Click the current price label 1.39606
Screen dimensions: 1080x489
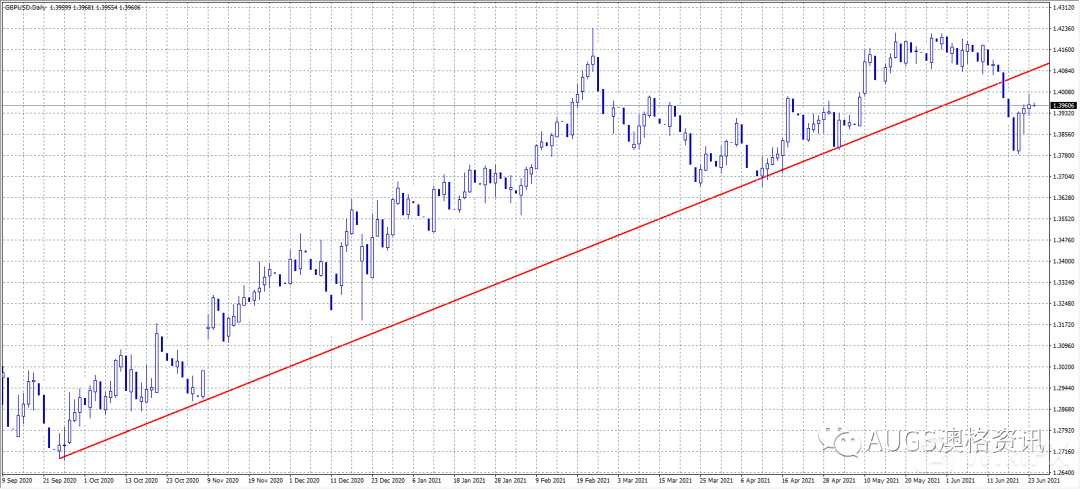(1064, 105)
